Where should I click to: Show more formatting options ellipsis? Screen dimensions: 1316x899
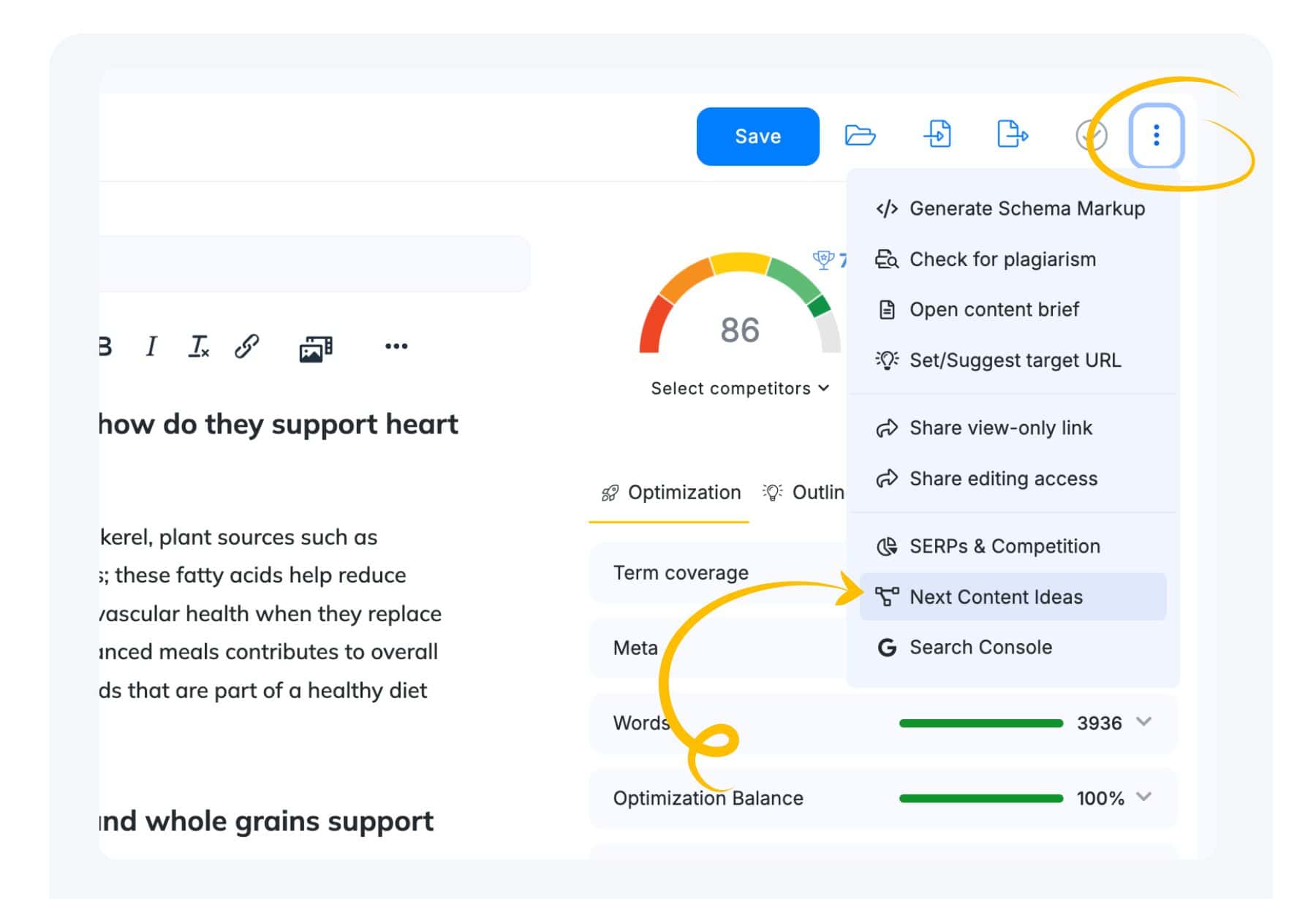[396, 346]
